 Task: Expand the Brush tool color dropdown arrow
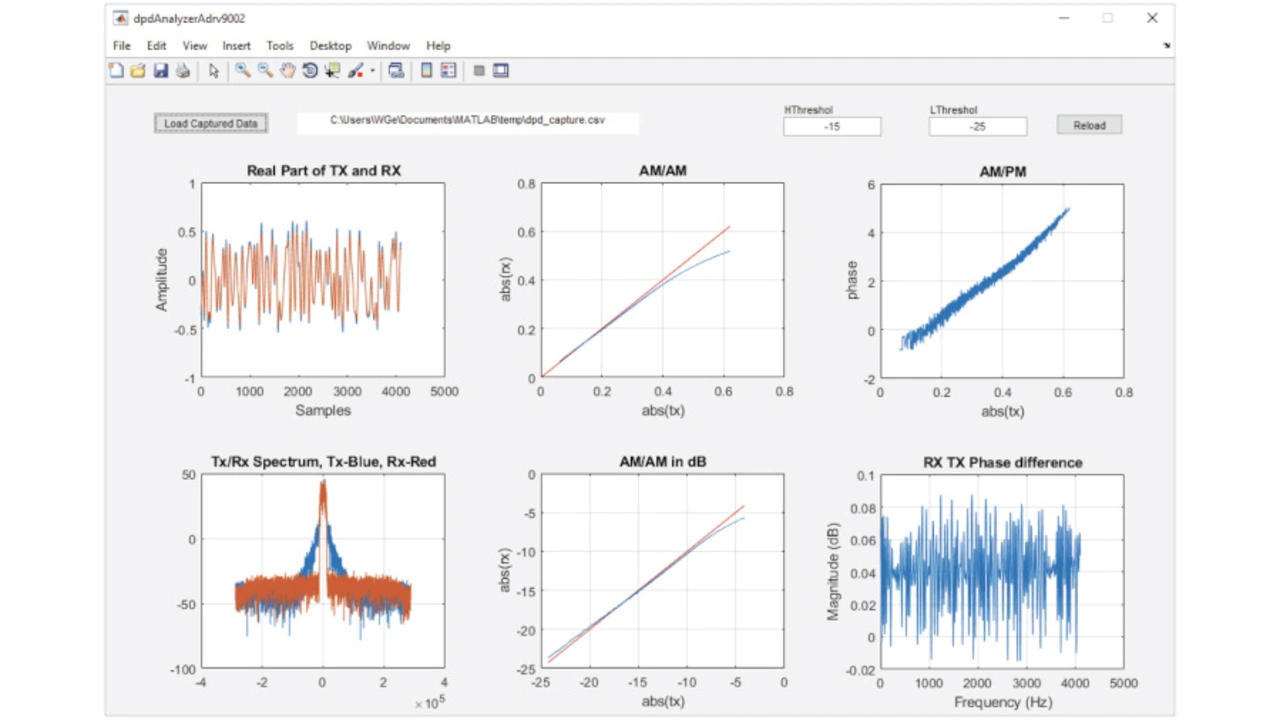(373, 71)
